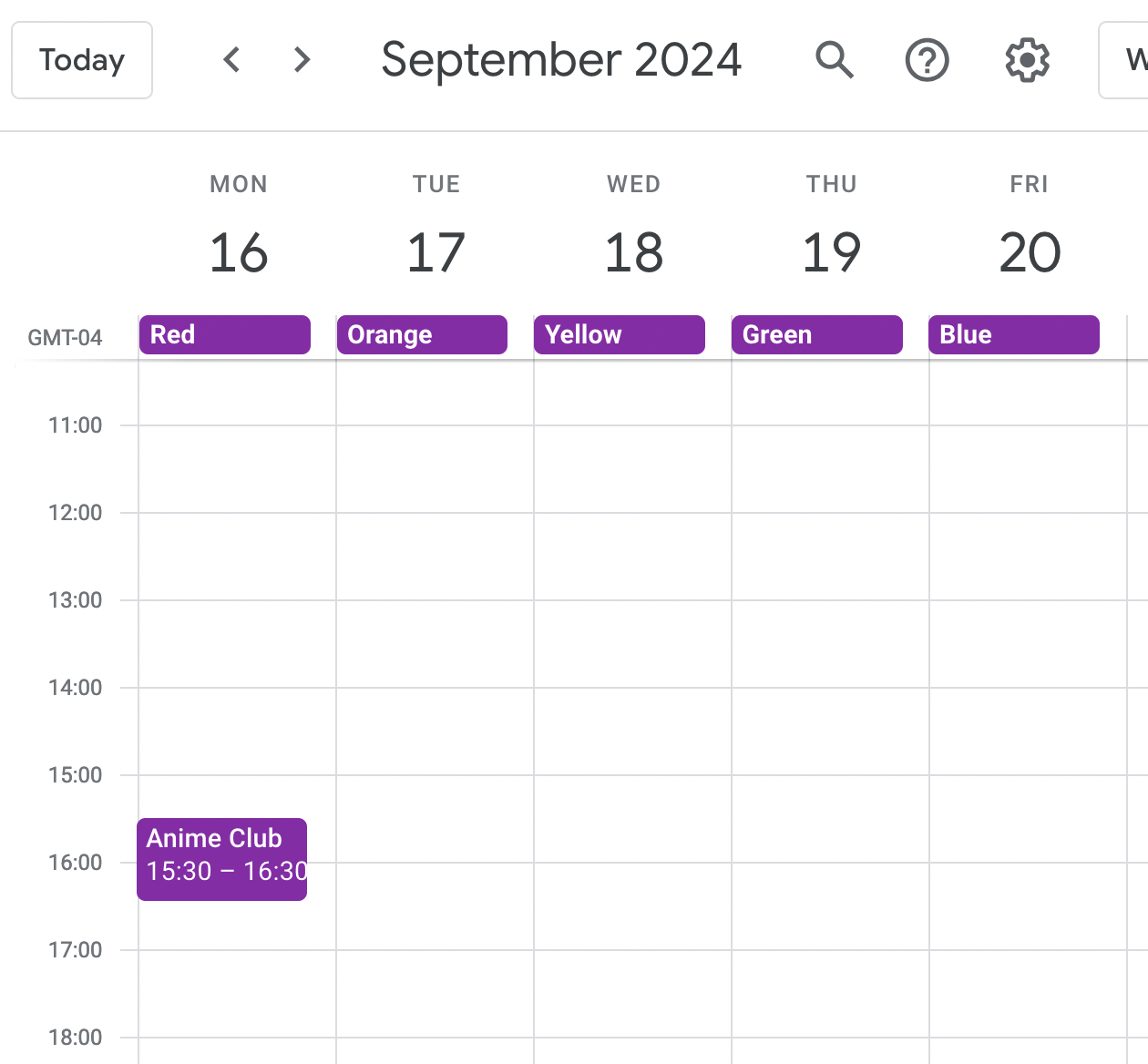
Task: Open Thursday 19 date header
Action: click(832, 252)
